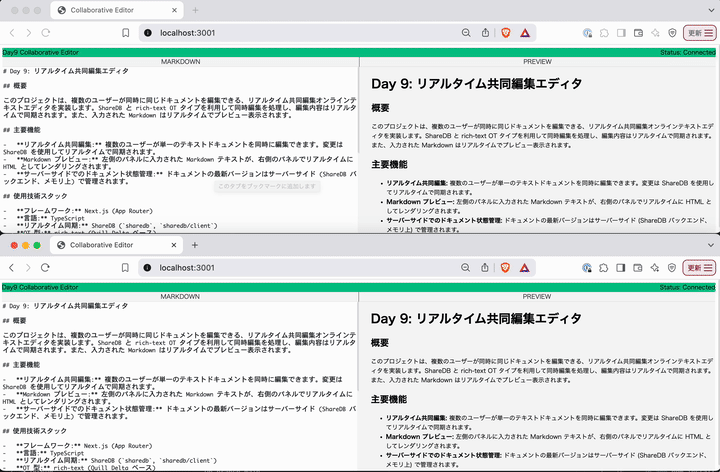
Task: Bookmark this tab in bottom browser window
Action: (x=125, y=268)
